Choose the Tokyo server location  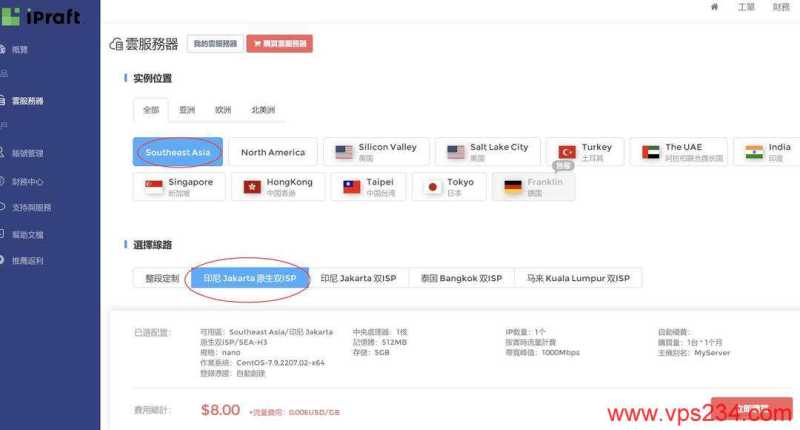(447, 187)
